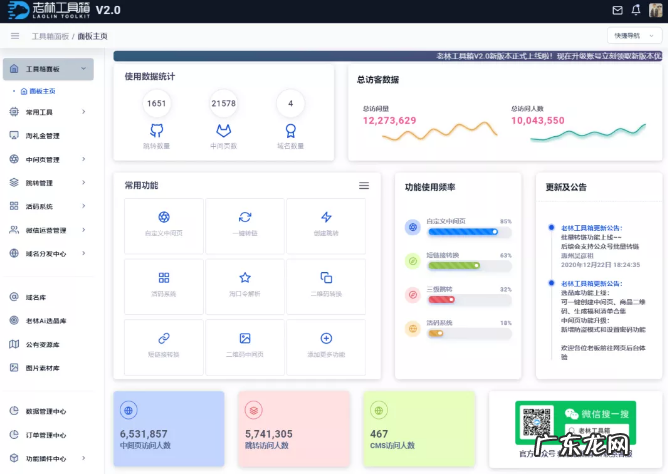Click the GitHub cat icon above 跳转数量

(156, 130)
